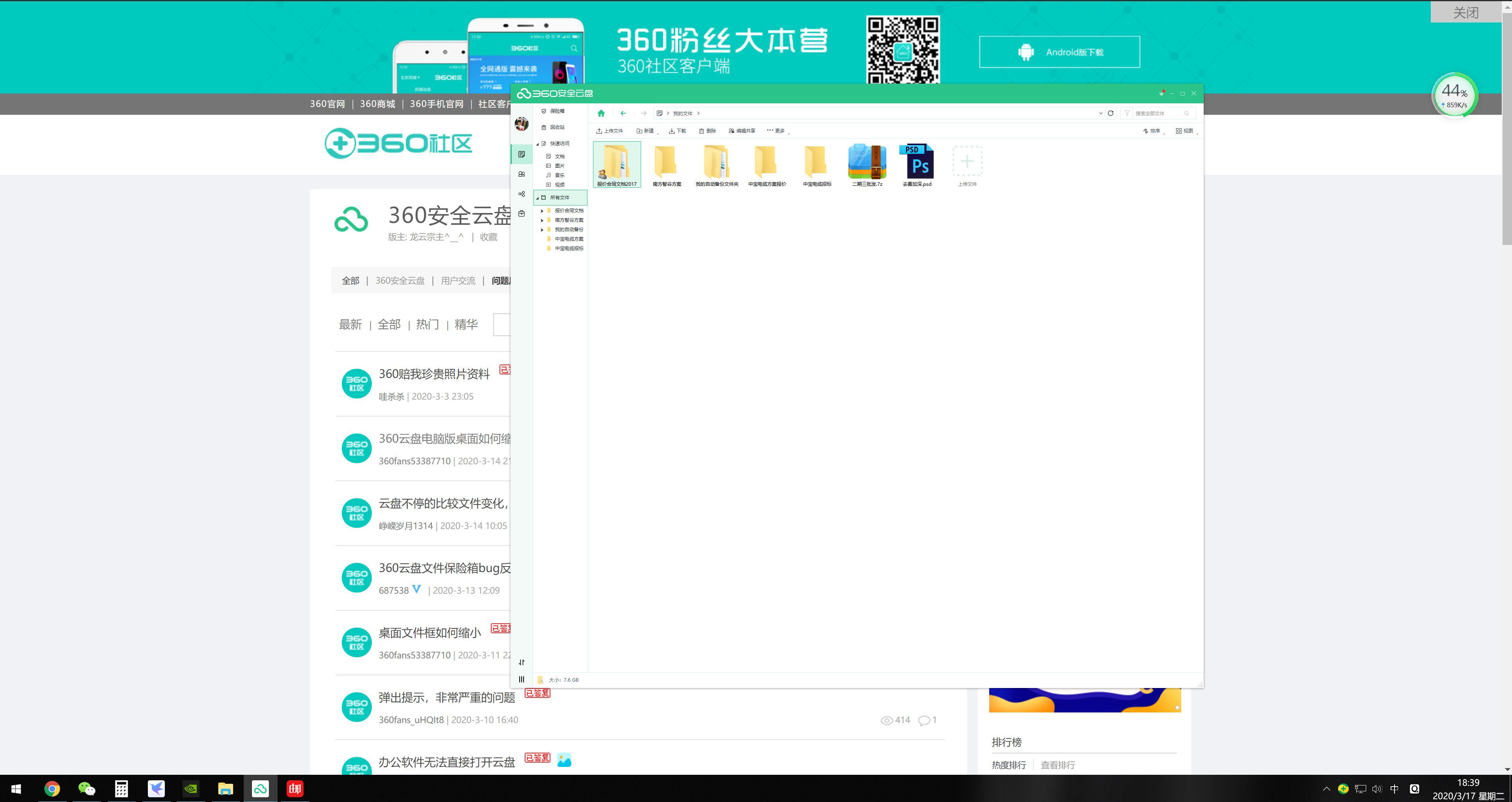Open the 视图 view dropdown
1512x802 pixels.
tap(1186, 131)
